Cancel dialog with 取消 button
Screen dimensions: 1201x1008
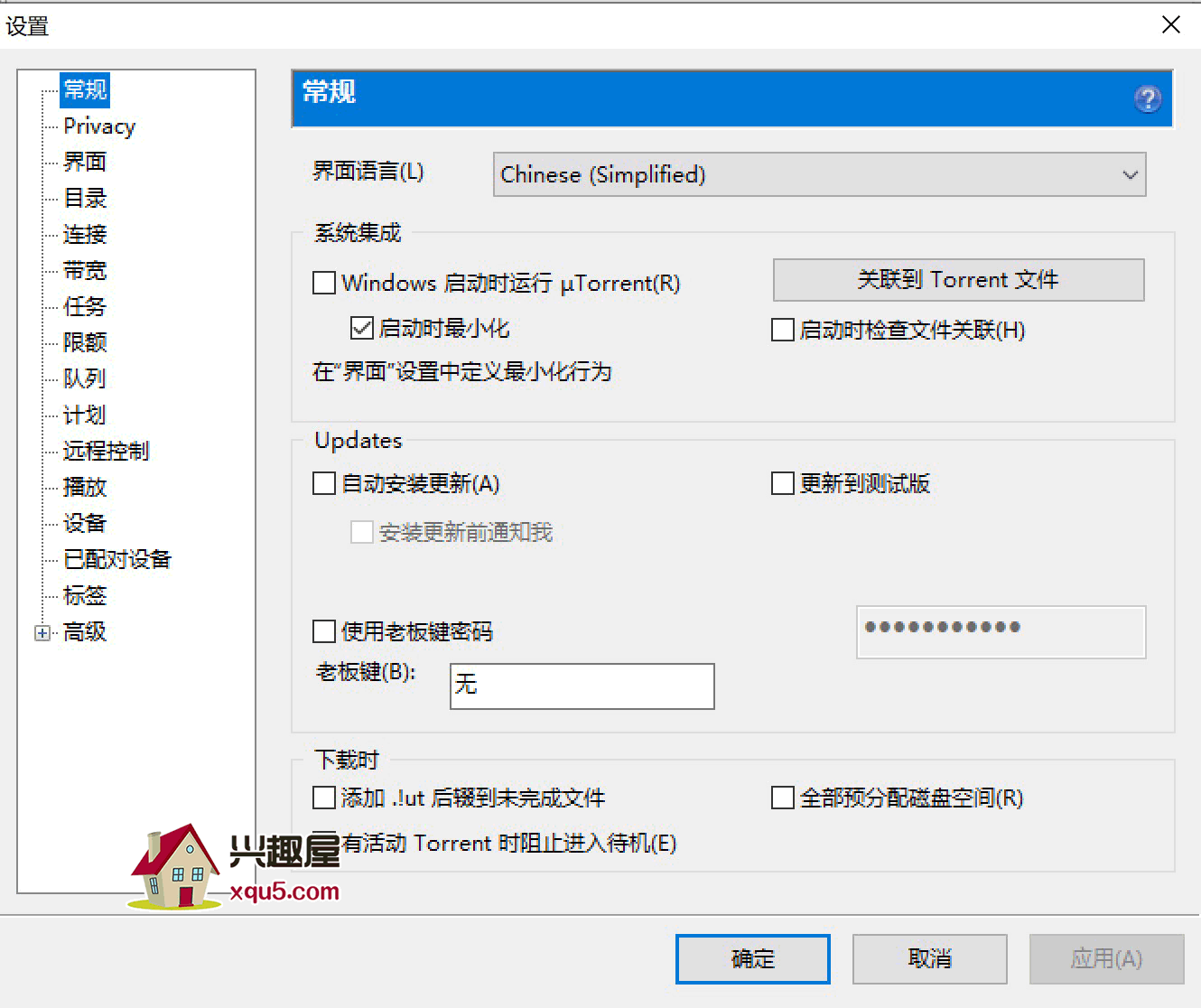coord(929,958)
